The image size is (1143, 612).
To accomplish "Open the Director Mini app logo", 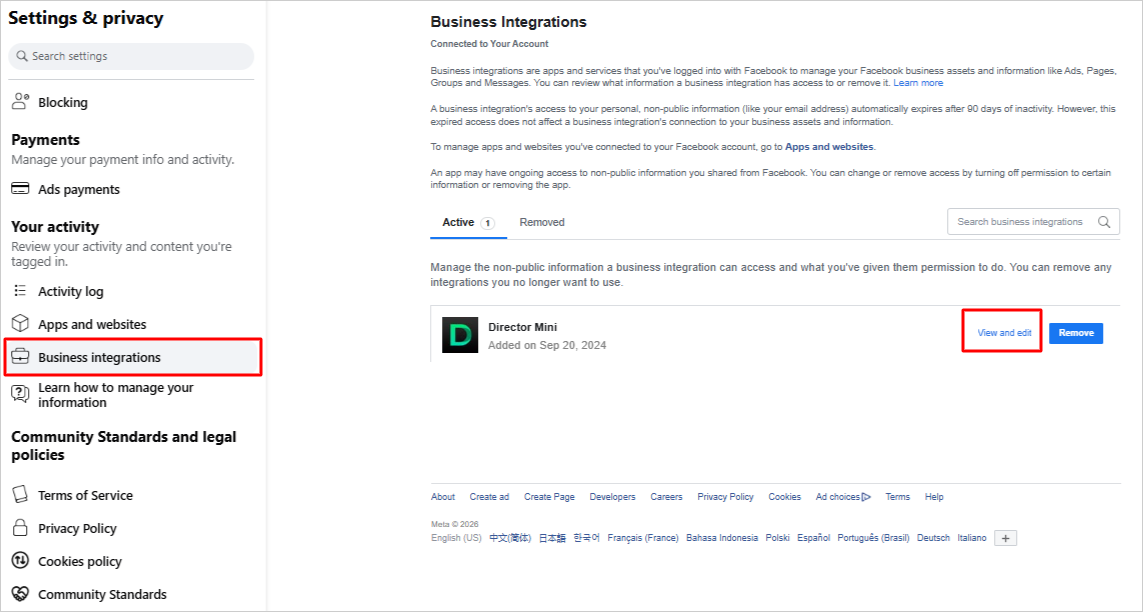I will click(x=460, y=335).
